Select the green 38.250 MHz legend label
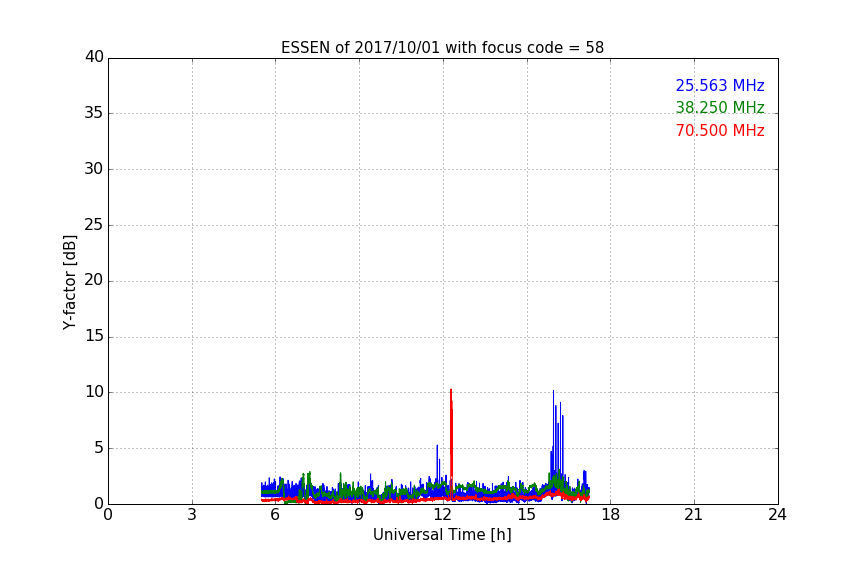Image resolution: width=864 pixels, height=576 pixels. coord(720,107)
